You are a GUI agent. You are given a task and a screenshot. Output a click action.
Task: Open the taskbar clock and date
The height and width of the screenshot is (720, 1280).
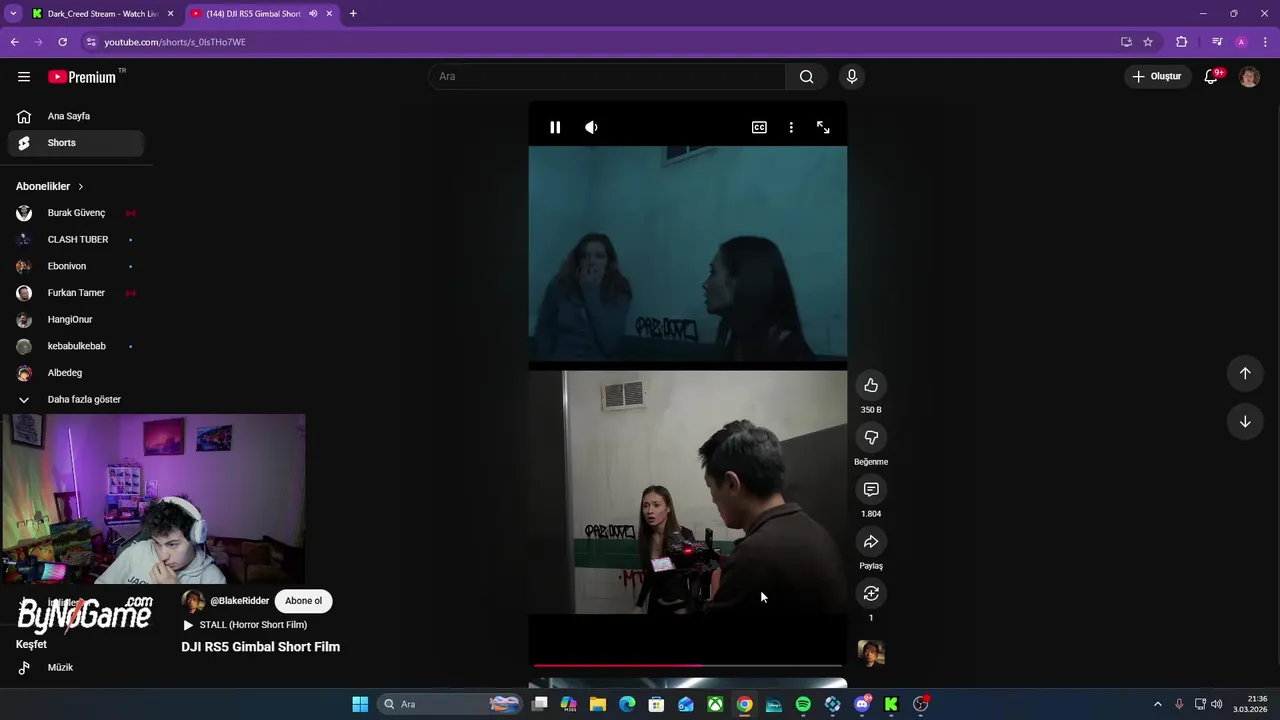[1251, 704]
